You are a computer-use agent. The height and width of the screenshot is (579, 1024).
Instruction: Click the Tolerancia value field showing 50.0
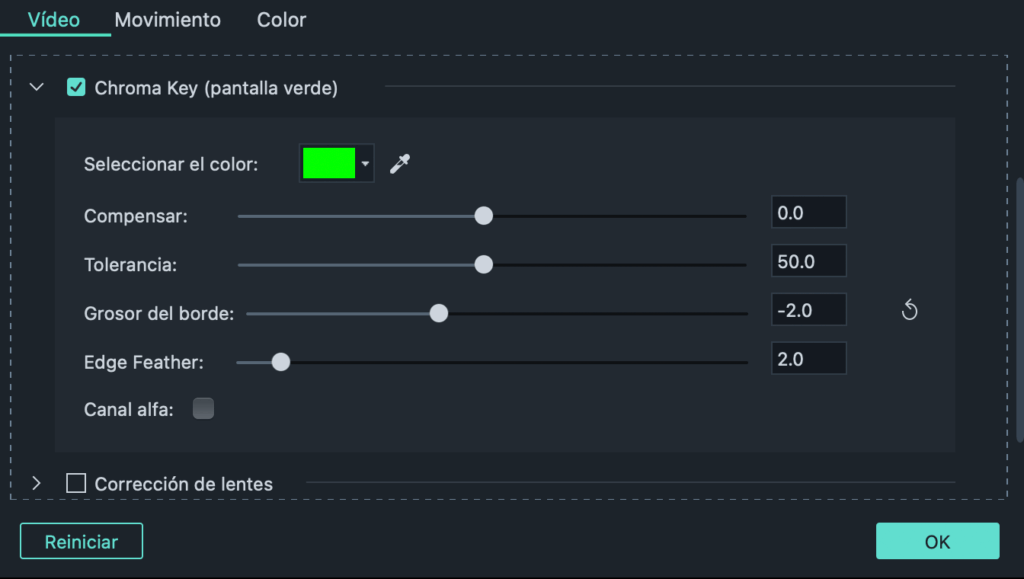coord(808,260)
